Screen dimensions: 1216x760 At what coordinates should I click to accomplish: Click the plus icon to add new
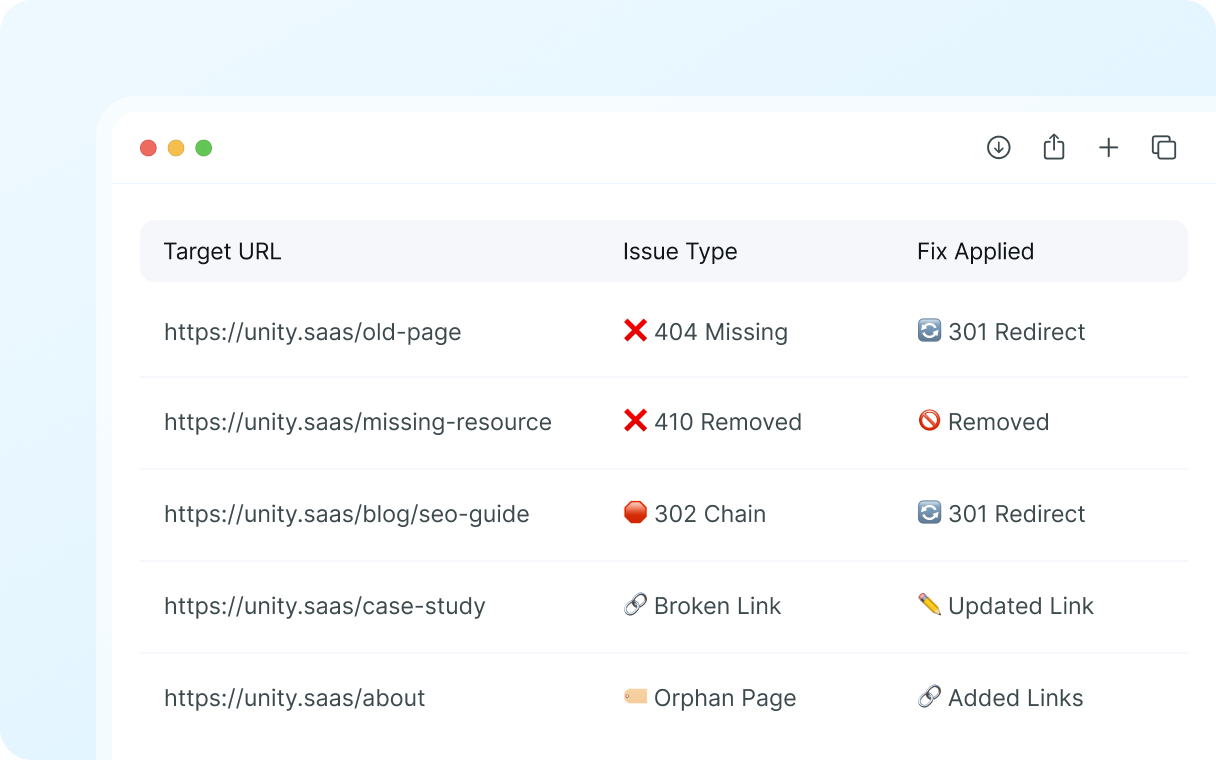coord(1108,148)
